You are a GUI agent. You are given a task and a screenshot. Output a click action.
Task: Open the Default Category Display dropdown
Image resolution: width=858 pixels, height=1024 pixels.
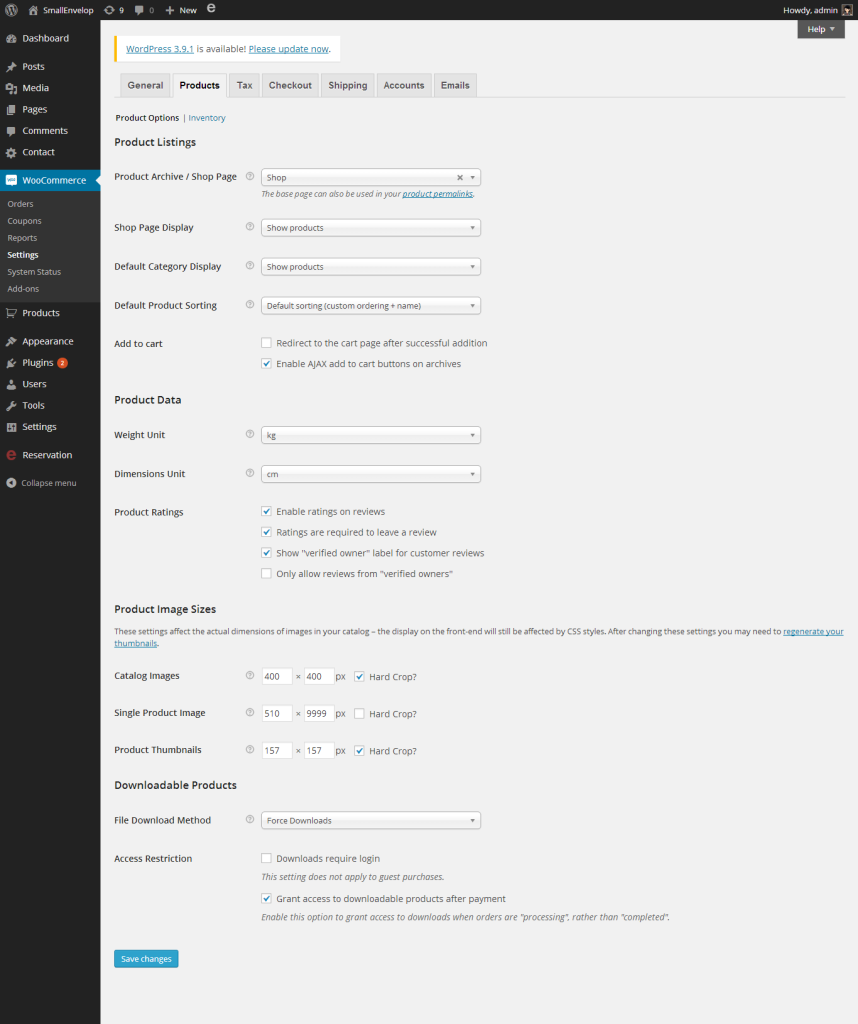click(371, 267)
